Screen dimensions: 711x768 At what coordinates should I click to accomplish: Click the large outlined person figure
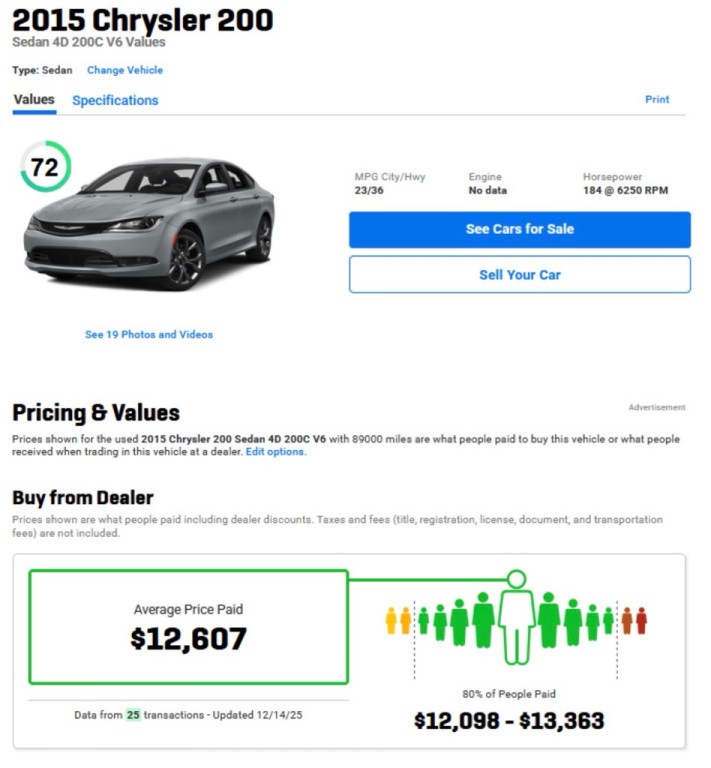tap(516, 626)
